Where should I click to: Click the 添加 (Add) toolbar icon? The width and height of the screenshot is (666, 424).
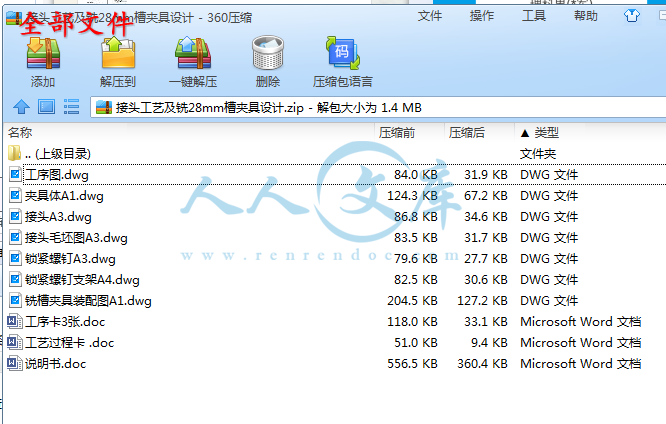pos(43,54)
